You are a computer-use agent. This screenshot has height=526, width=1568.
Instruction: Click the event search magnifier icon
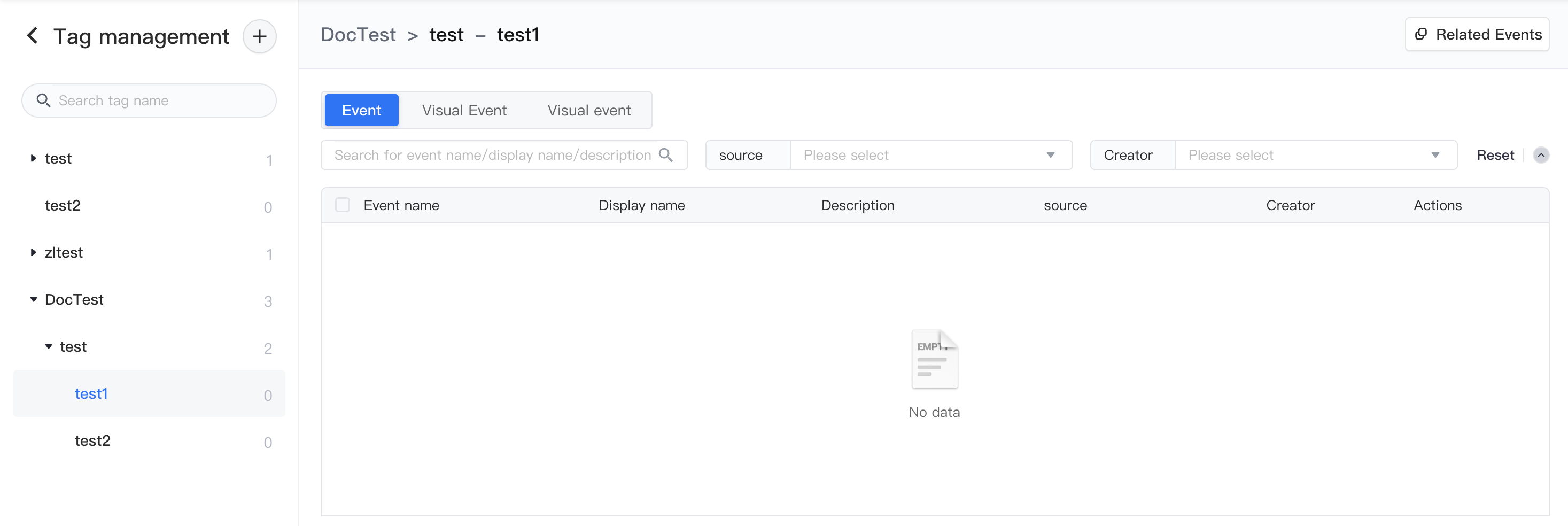coord(666,155)
